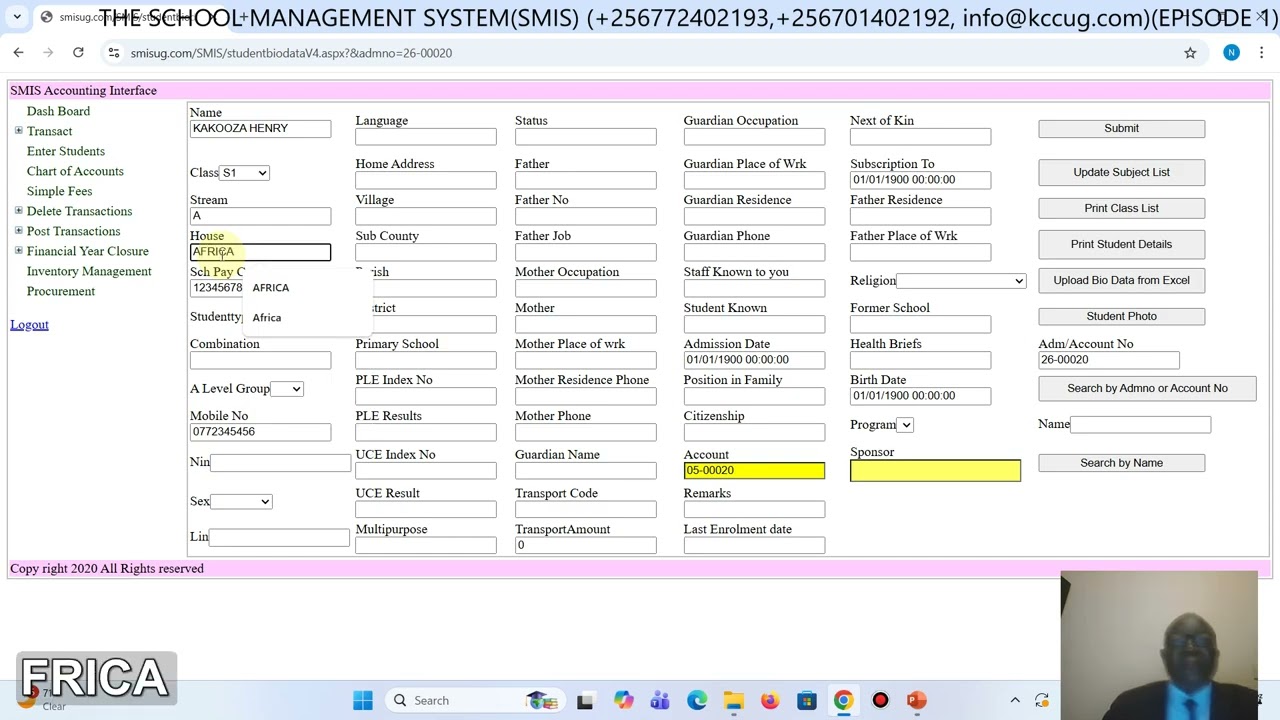Open Firefox from the taskbar

pyautogui.click(x=770, y=700)
